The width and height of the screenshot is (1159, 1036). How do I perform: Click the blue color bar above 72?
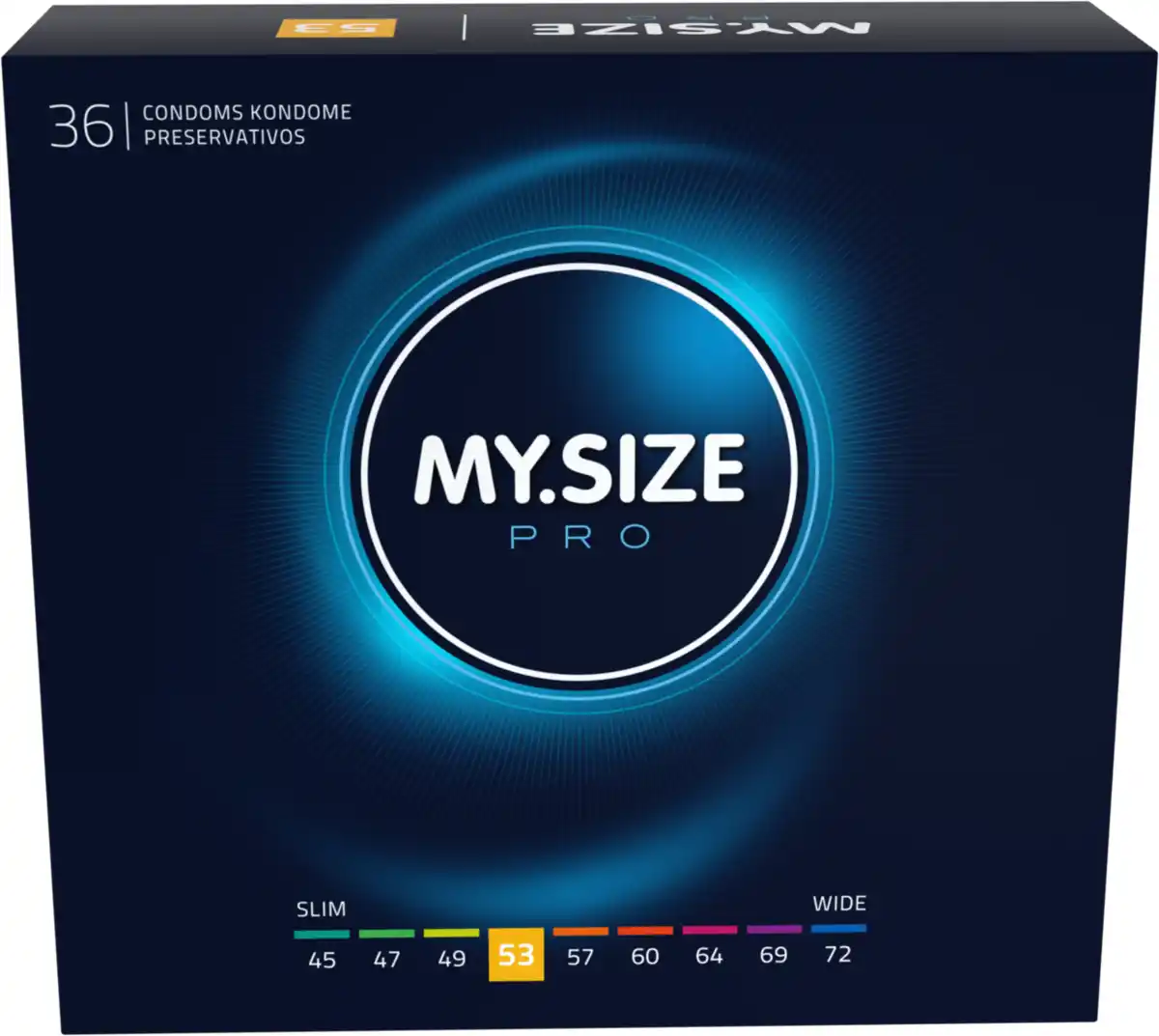838,928
